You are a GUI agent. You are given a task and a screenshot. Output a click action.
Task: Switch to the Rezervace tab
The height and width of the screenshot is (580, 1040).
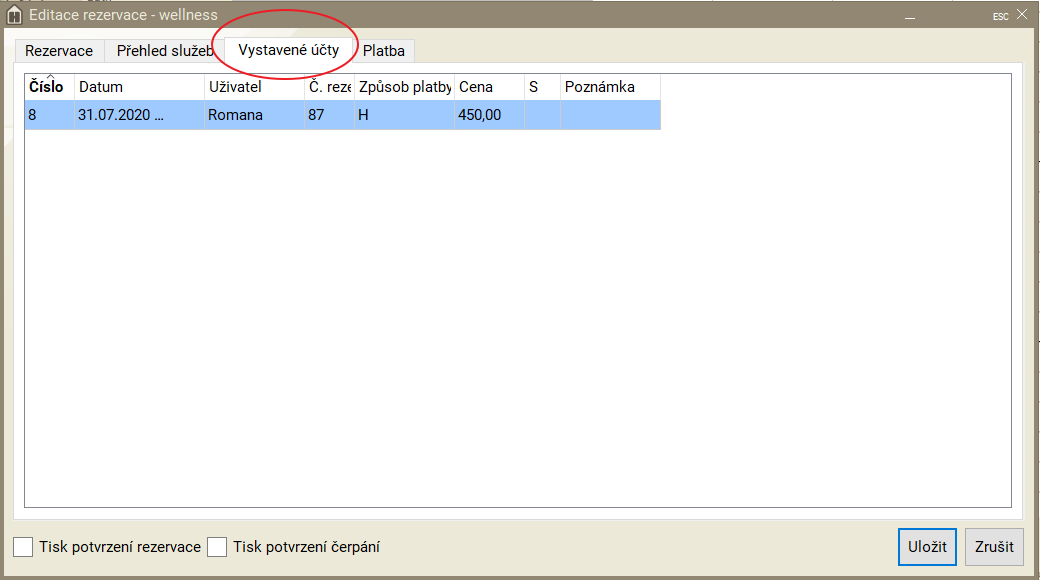(59, 51)
